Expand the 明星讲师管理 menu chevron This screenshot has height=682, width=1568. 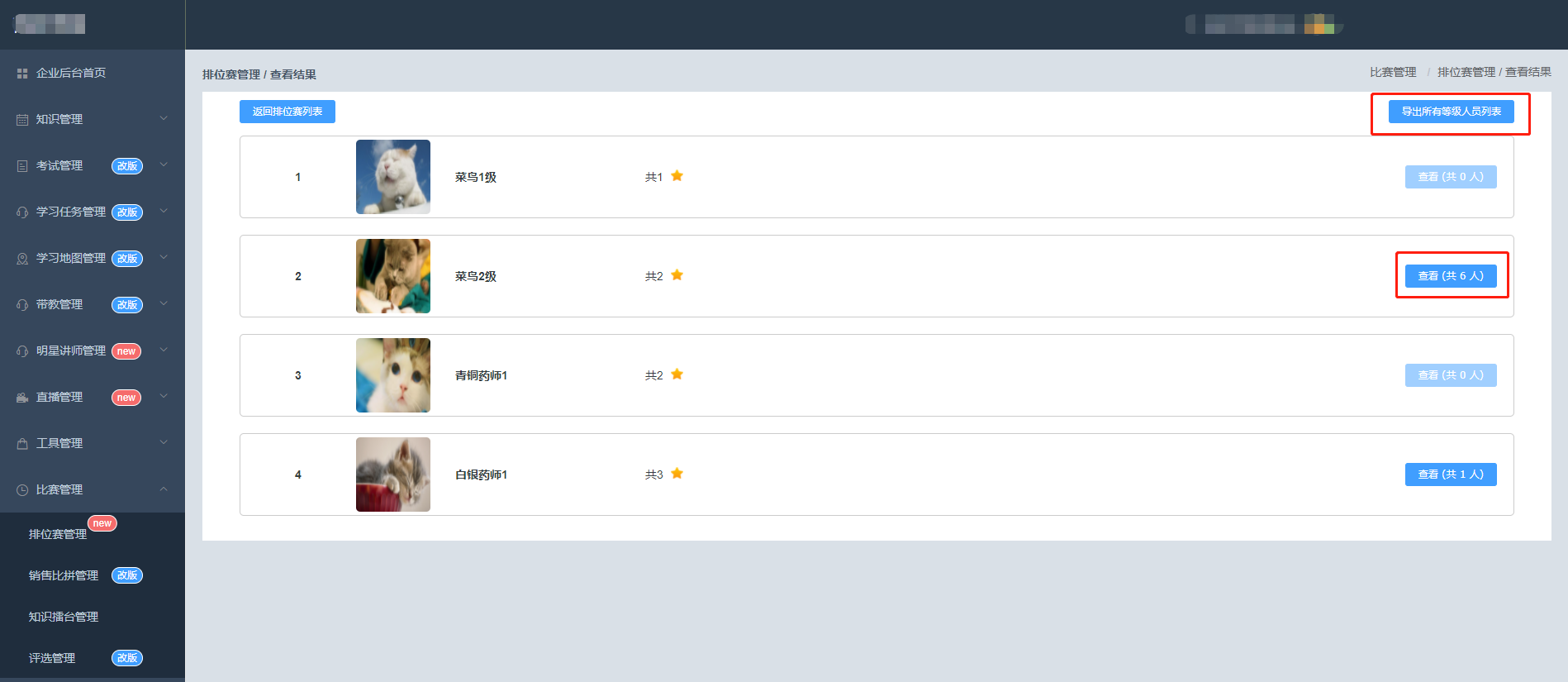click(164, 350)
